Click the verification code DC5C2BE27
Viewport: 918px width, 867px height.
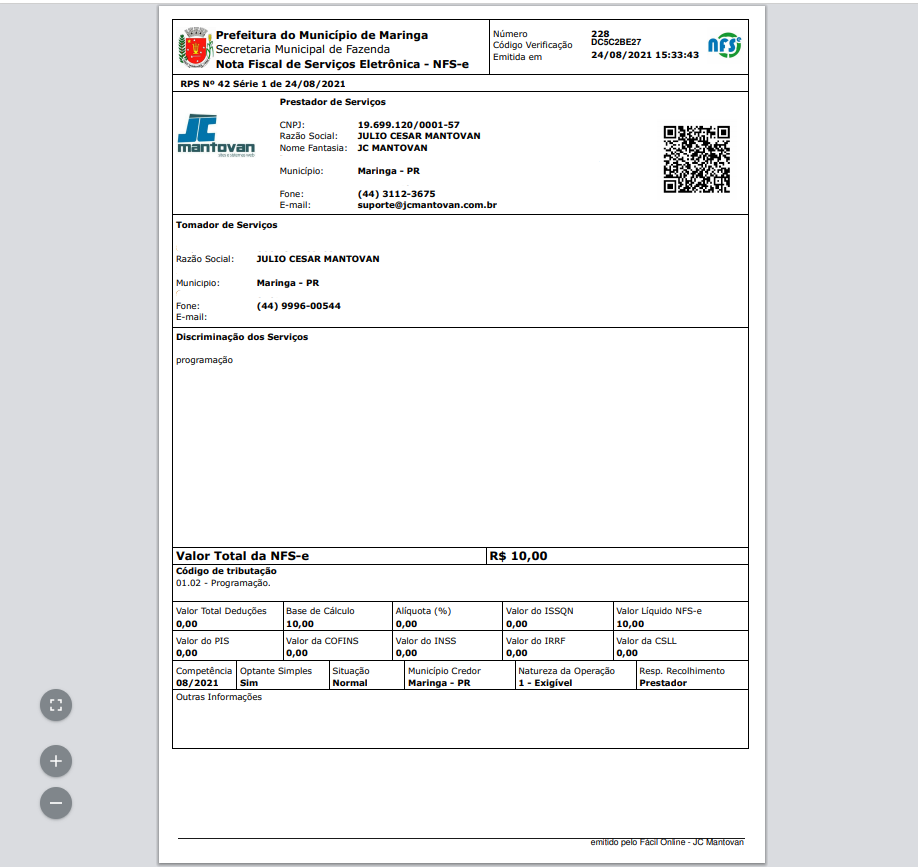(x=616, y=43)
